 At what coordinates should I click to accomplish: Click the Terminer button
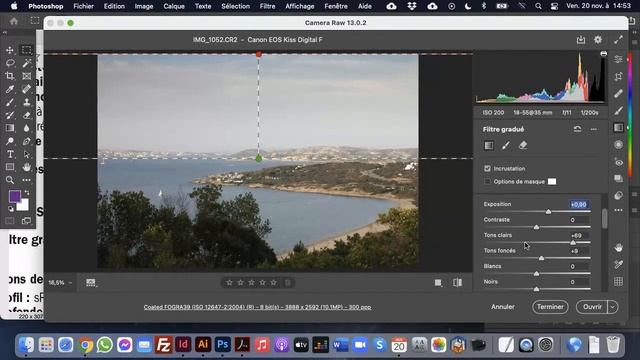coord(550,307)
